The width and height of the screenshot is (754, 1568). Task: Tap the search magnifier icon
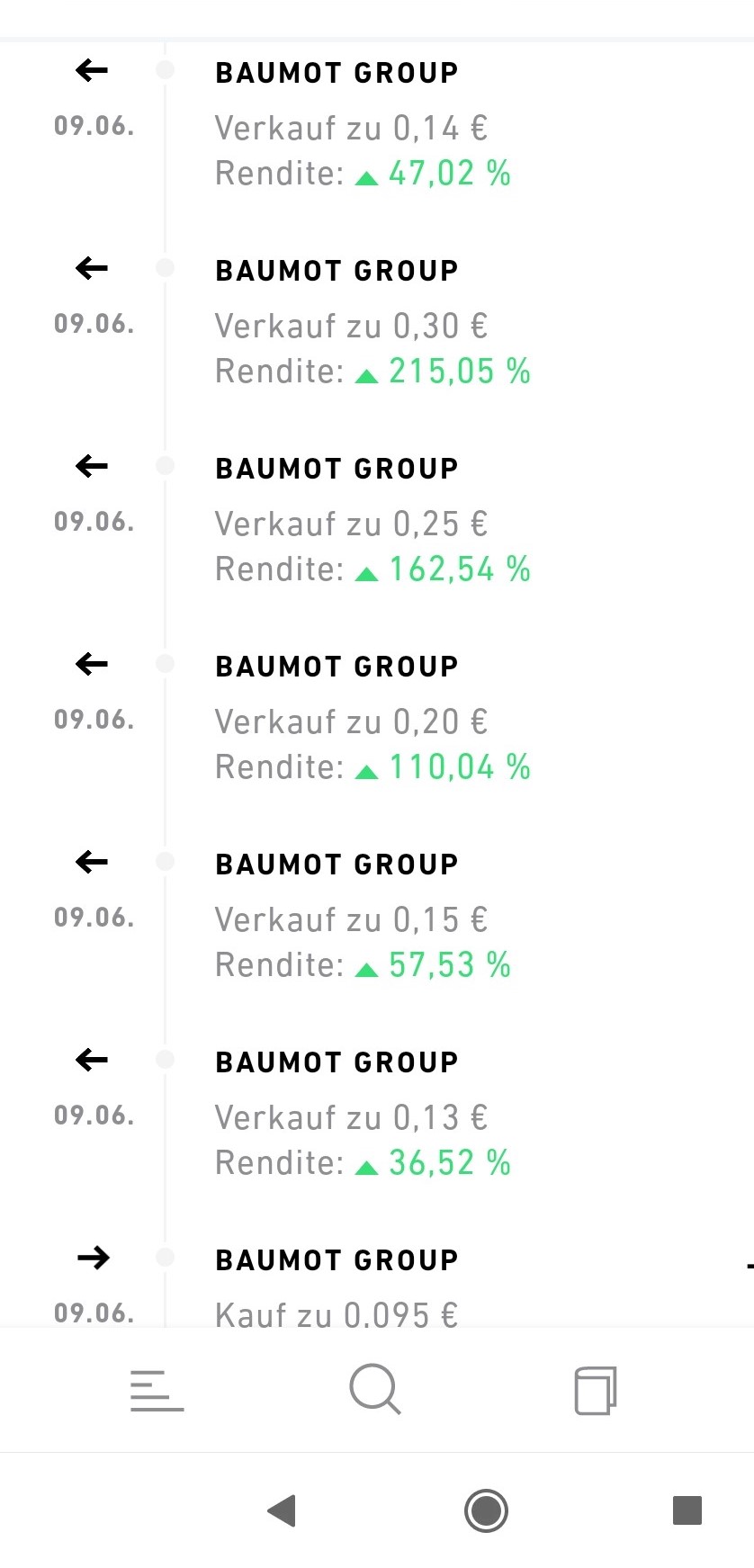374,1390
